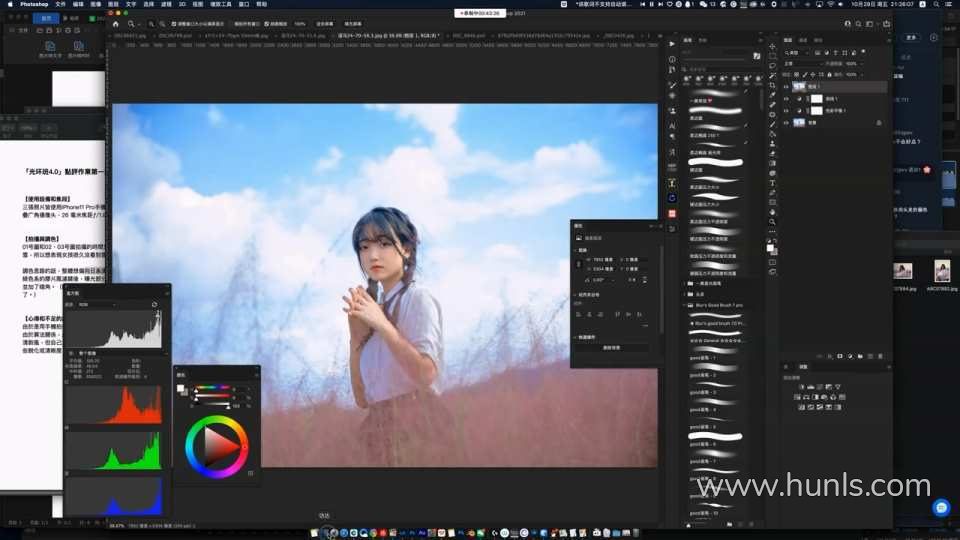Select the Type tool
The height and width of the screenshot is (540, 960).
pos(772,183)
